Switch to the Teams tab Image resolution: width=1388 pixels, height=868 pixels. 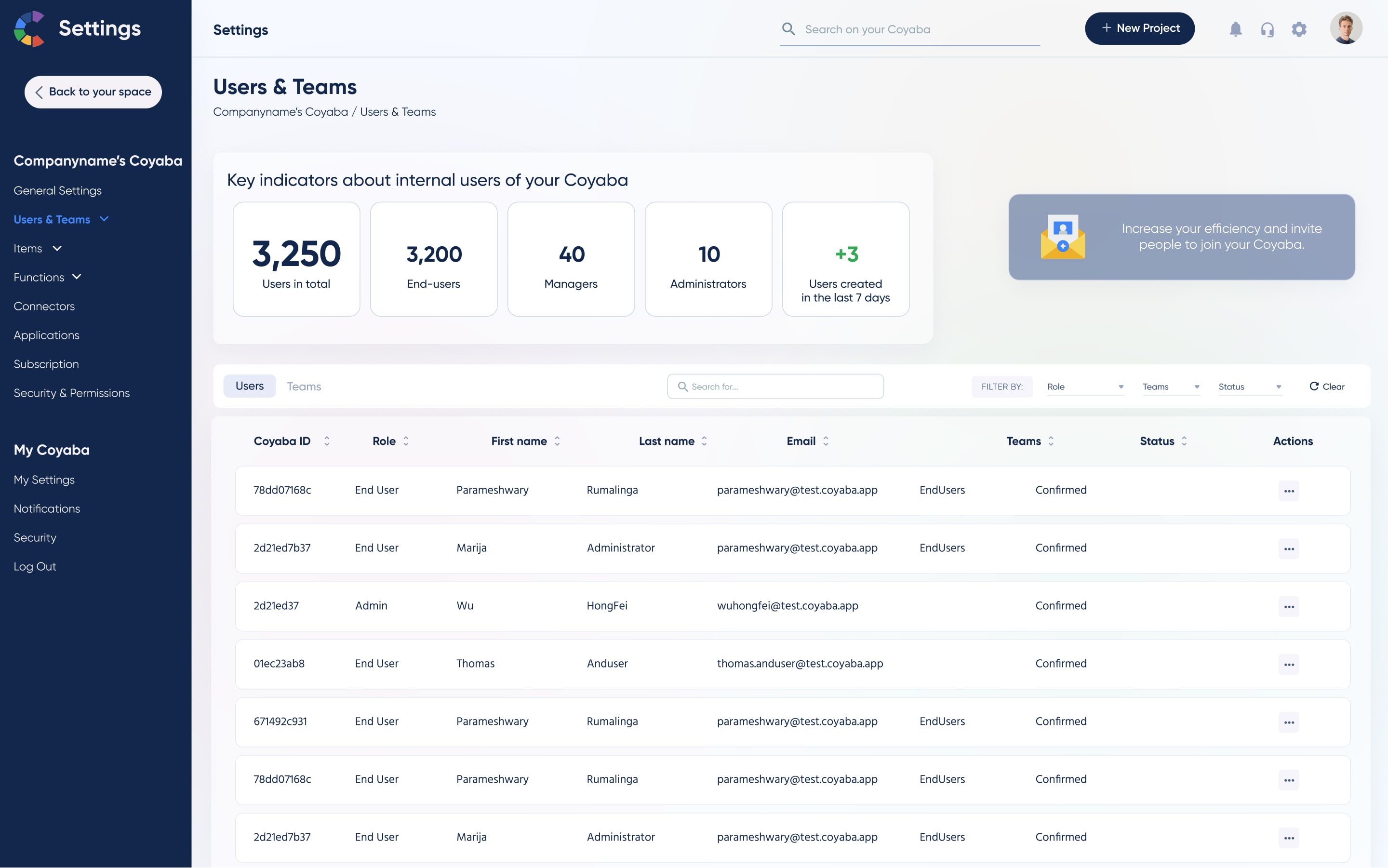click(304, 387)
